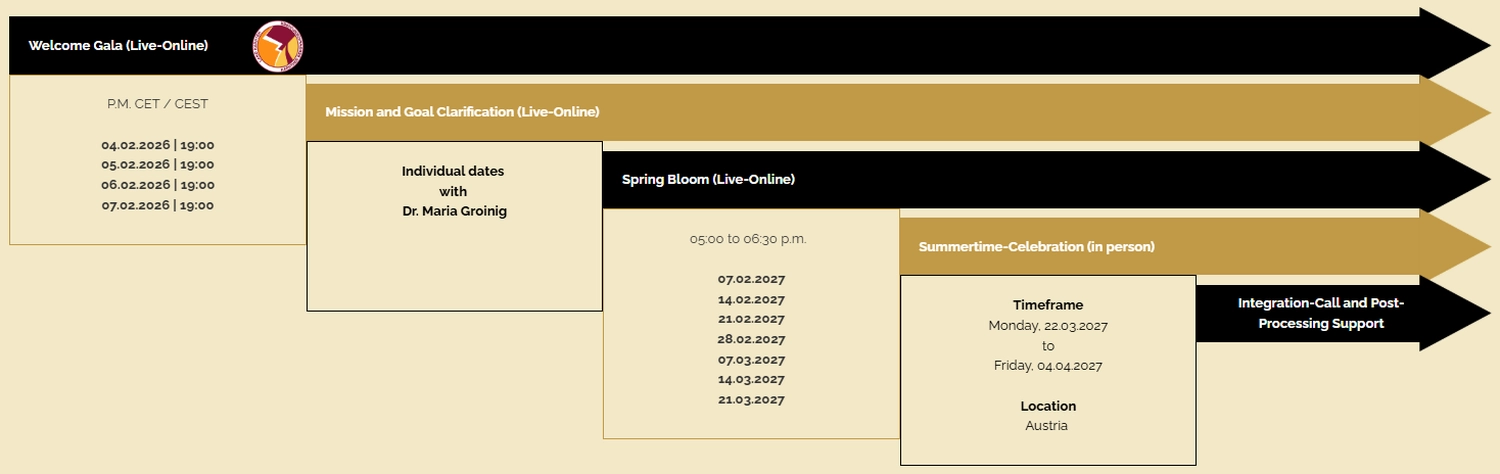1500x474 pixels.
Task: Select the 07.02.2026 | 19:00 date
Action: 158,205
